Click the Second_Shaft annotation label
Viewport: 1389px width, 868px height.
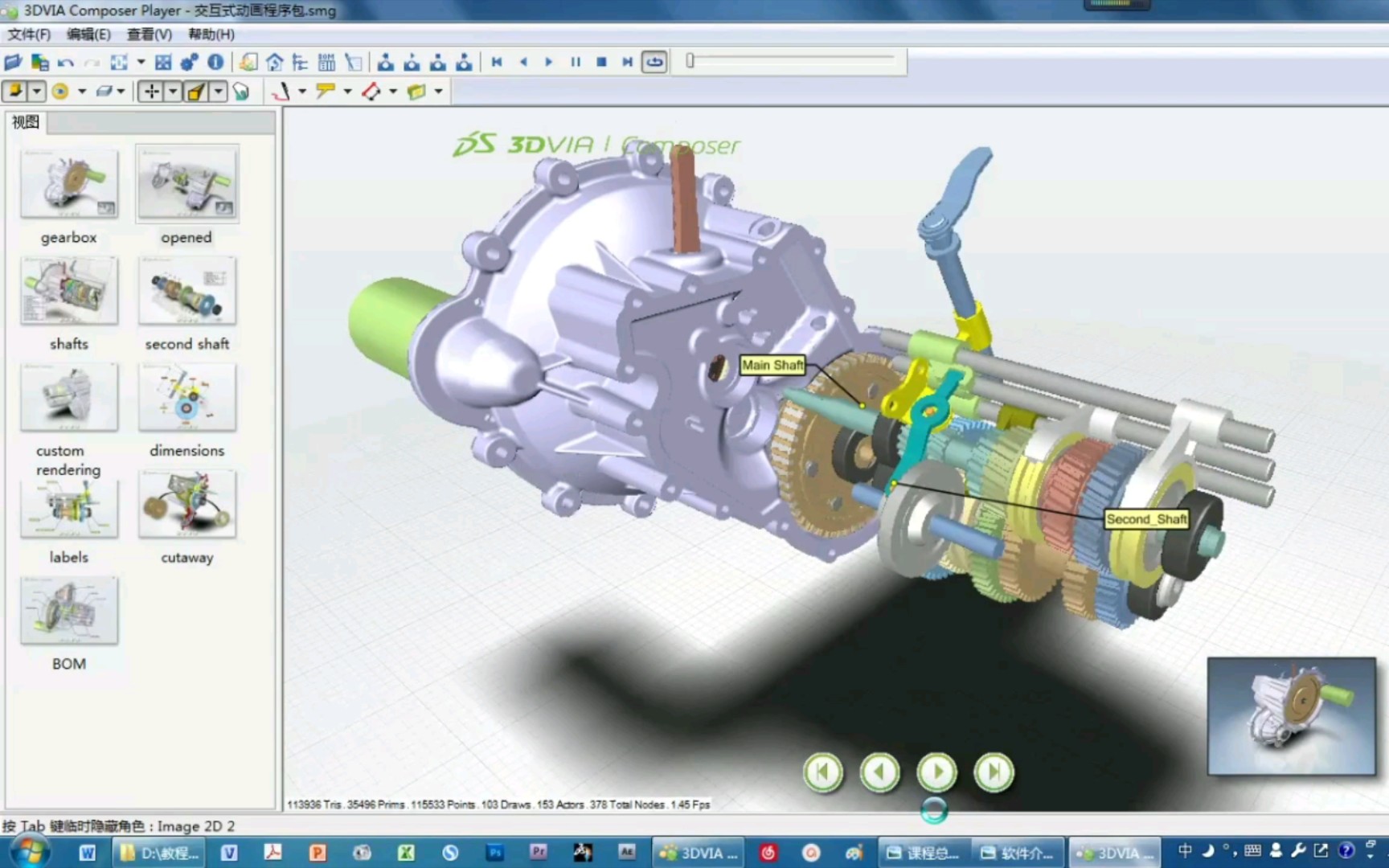(1146, 519)
